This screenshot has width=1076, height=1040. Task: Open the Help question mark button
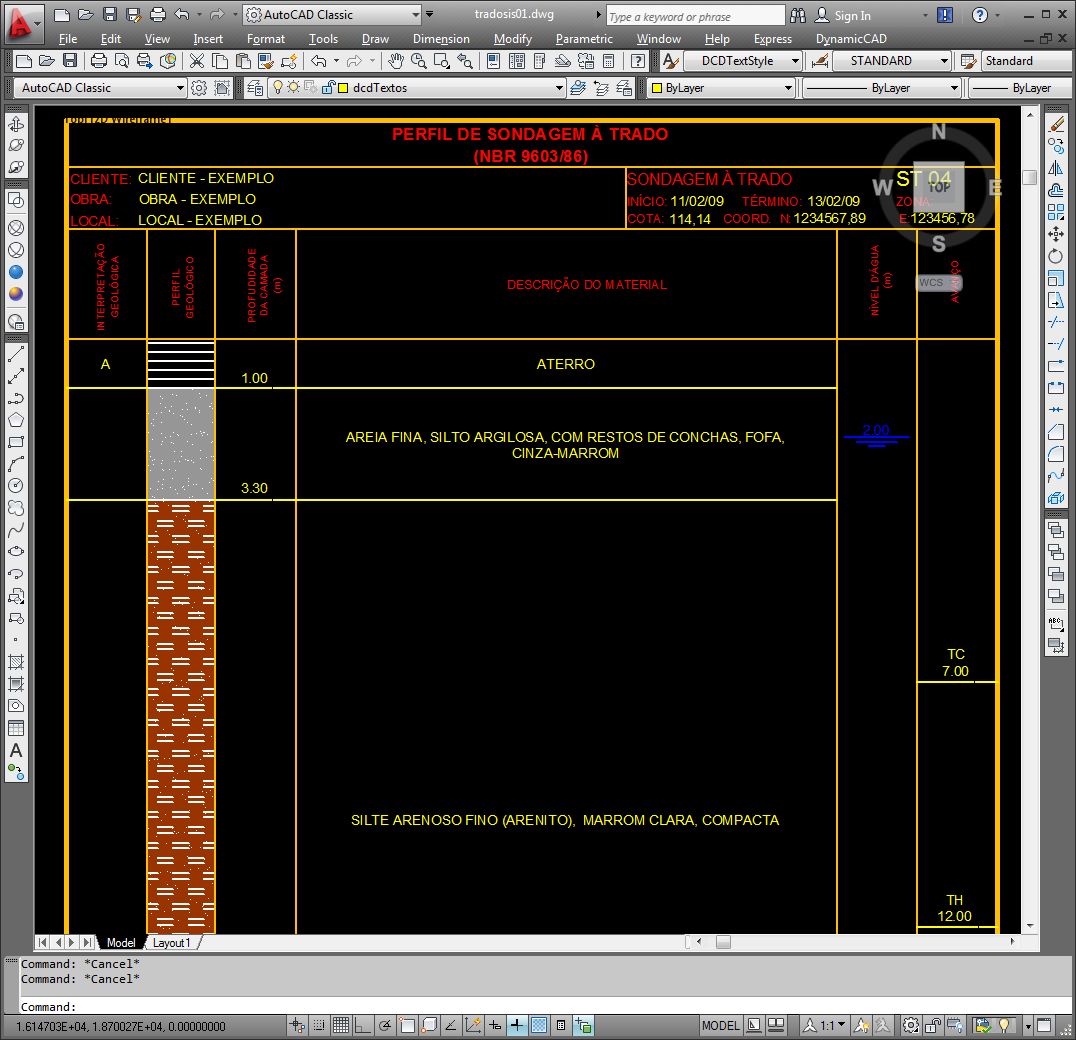(x=979, y=15)
